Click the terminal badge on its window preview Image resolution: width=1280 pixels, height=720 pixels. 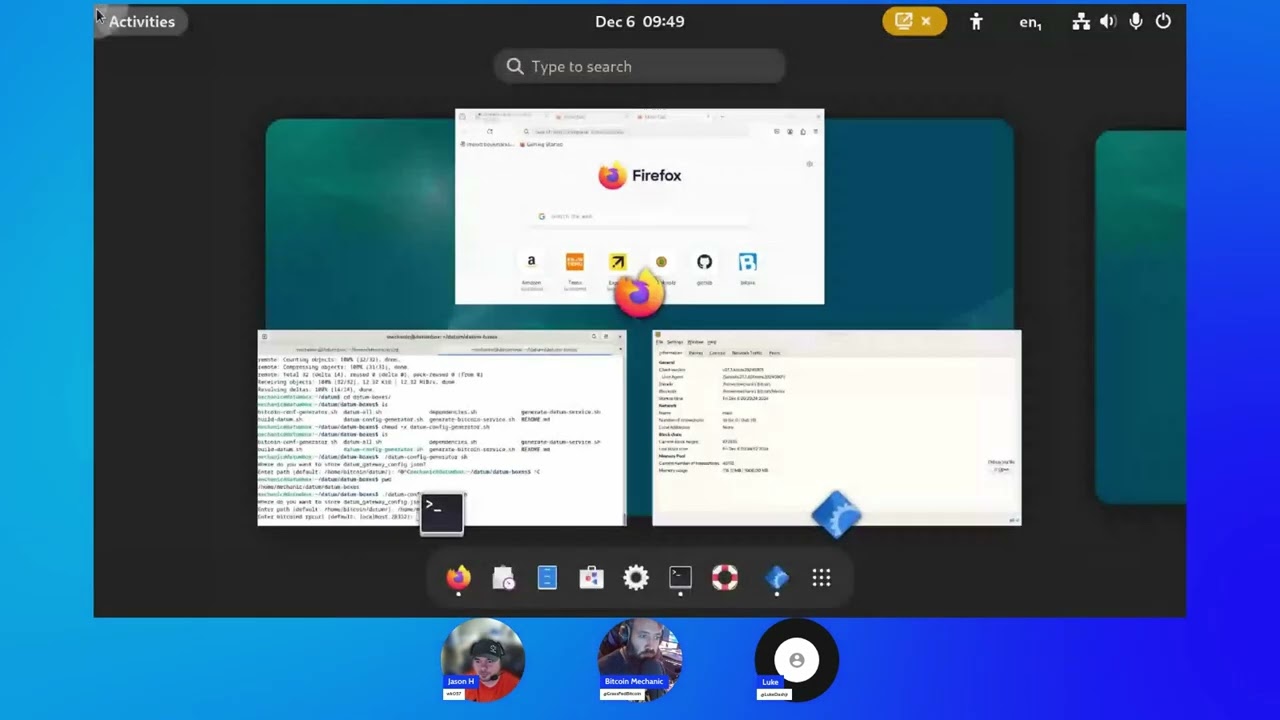pyautogui.click(x=442, y=514)
